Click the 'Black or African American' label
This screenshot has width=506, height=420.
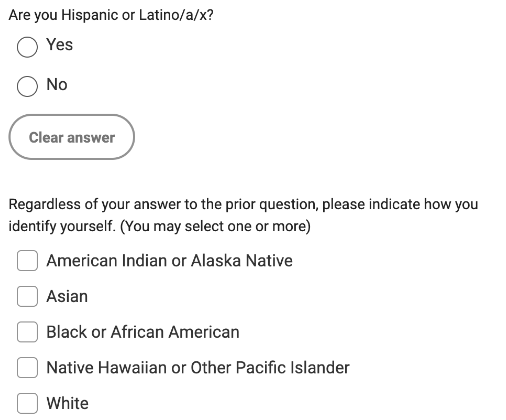click(143, 332)
